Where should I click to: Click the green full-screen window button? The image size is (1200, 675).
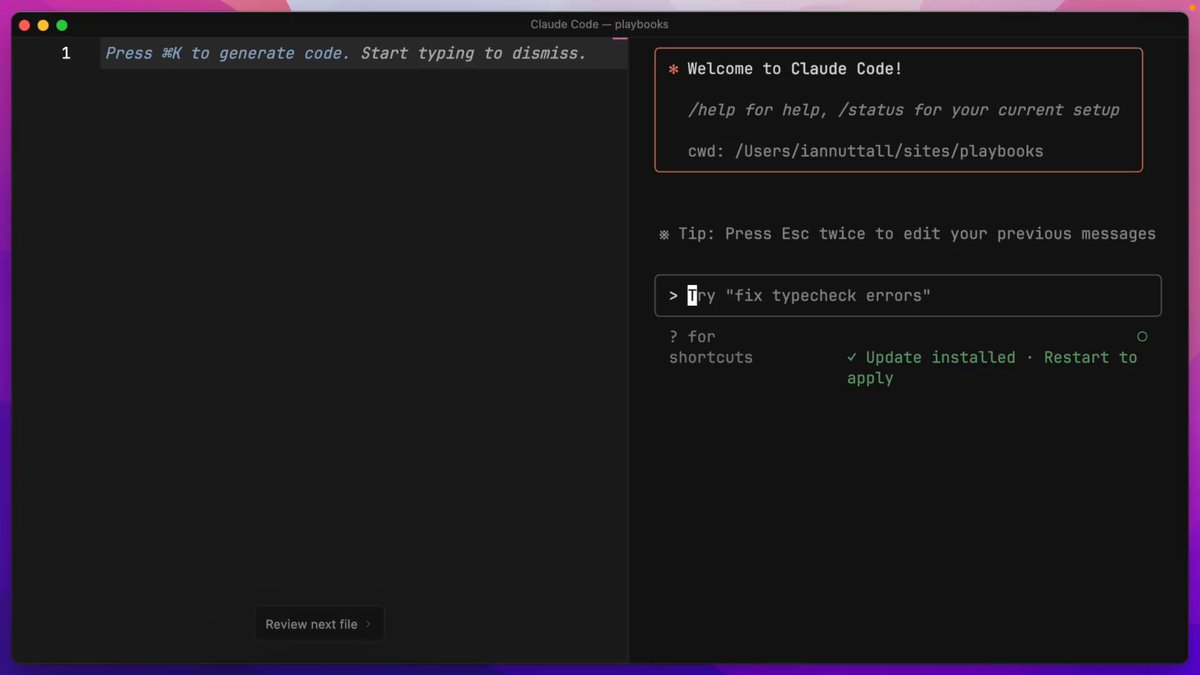tap(62, 25)
